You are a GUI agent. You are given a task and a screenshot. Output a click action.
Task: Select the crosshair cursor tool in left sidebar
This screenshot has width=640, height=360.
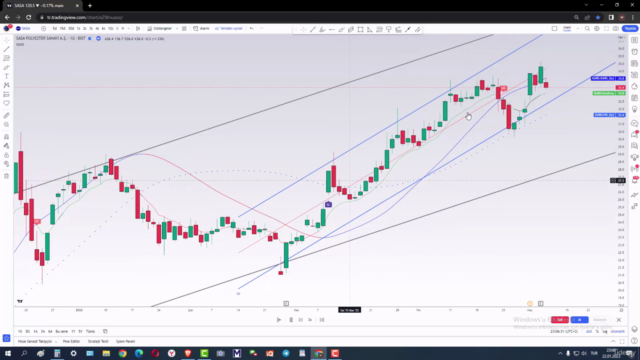tap(7, 40)
